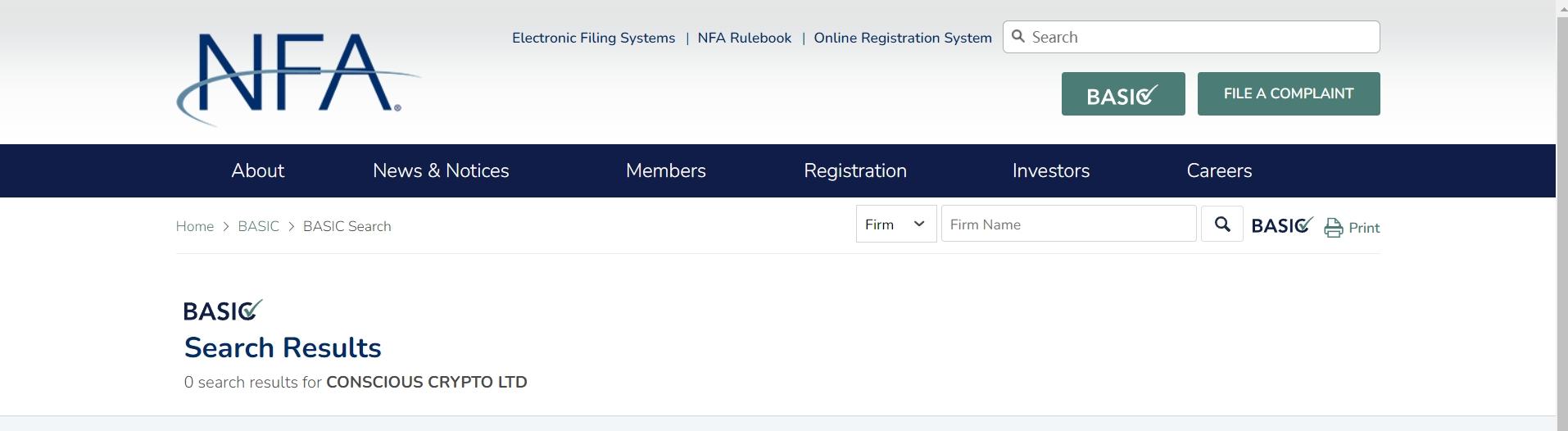Screen dimensions: 1568x431
Task: Go to Home breadcrumb
Action: [x=195, y=226]
